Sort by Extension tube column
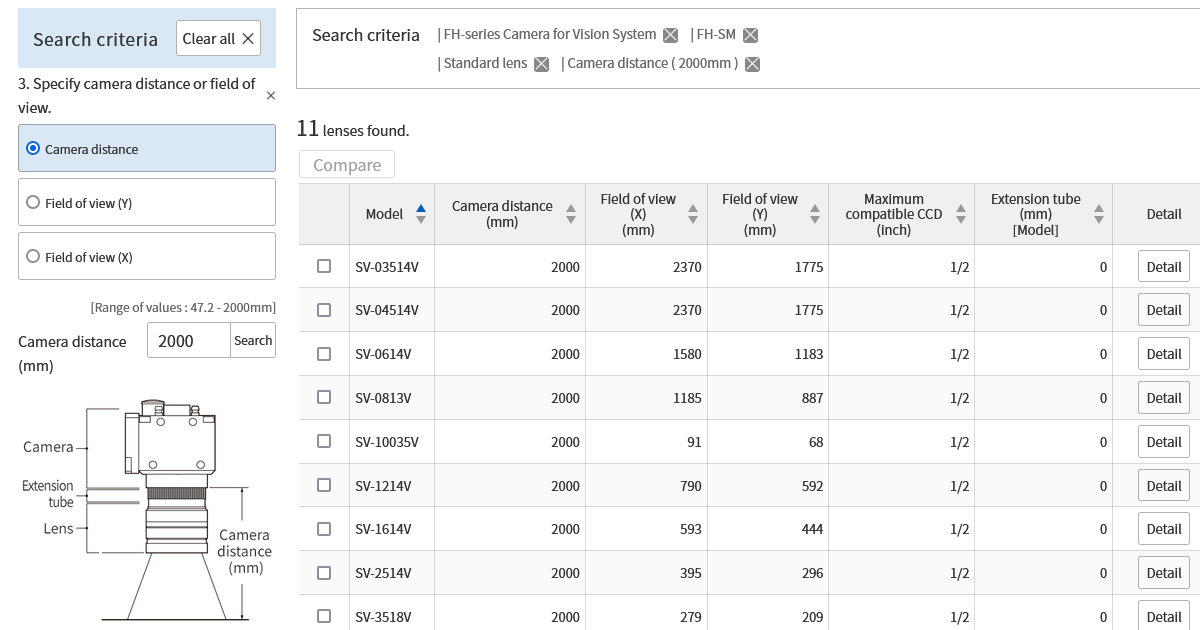This screenshot has height=630, width=1200. (1099, 214)
